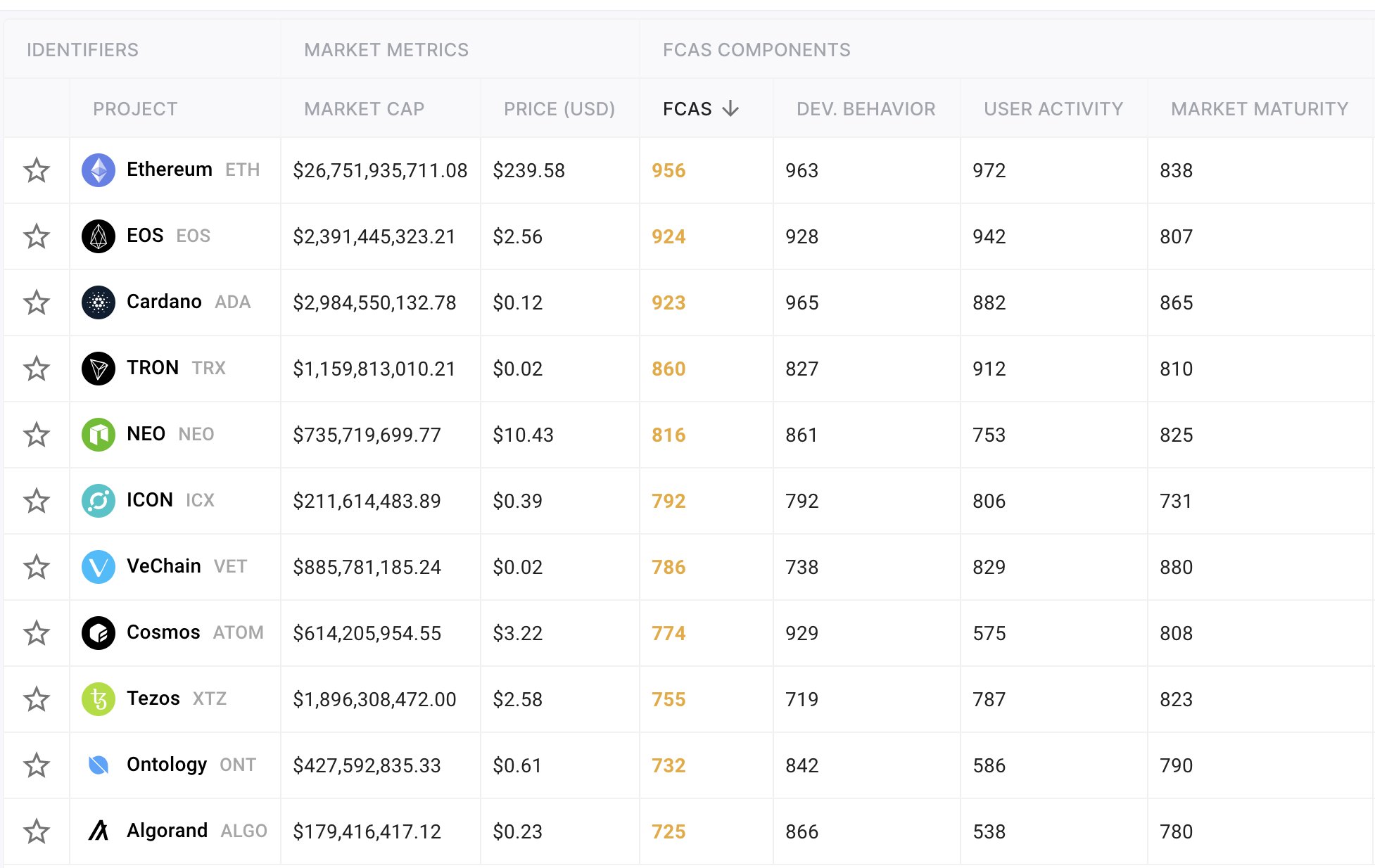Add NEO to favorites with star

[37, 435]
